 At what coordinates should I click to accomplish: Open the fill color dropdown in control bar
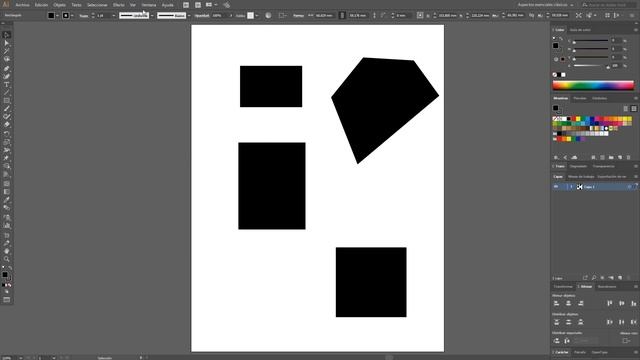pyautogui.click(x=57, y=16)
